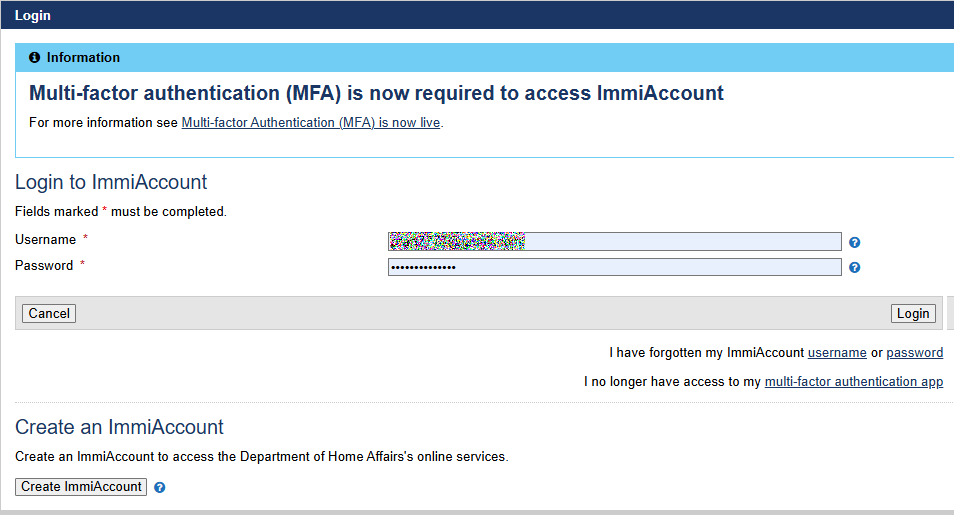Click the MFA now required headline
This screenshot has height=515, width=954.
(377, 93)
